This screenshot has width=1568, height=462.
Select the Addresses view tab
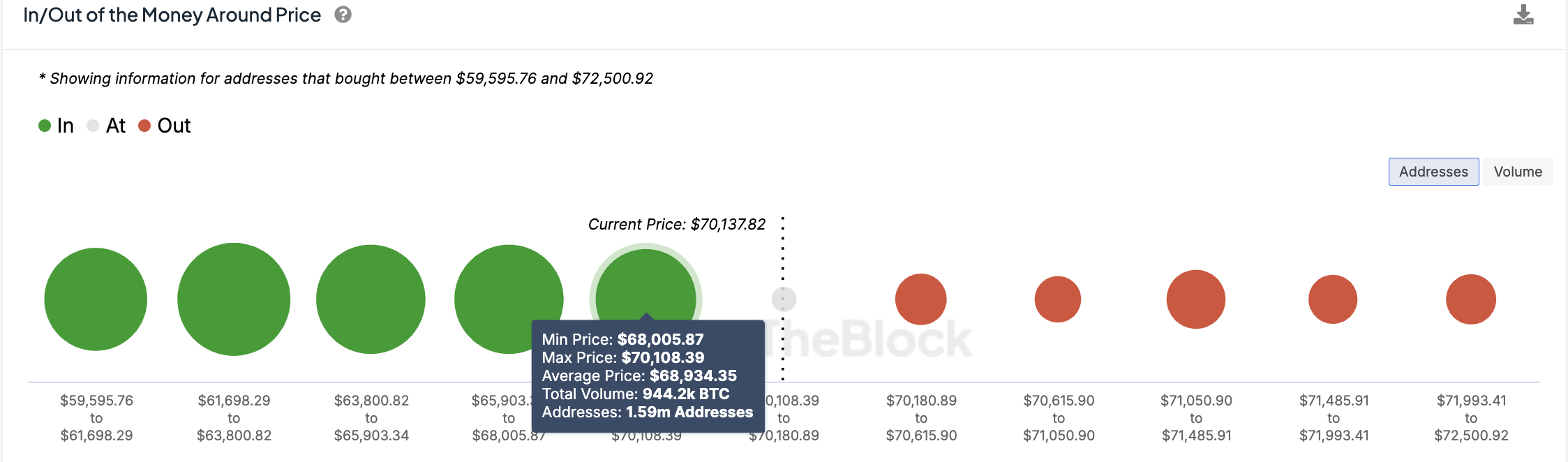pos(1433,172)
